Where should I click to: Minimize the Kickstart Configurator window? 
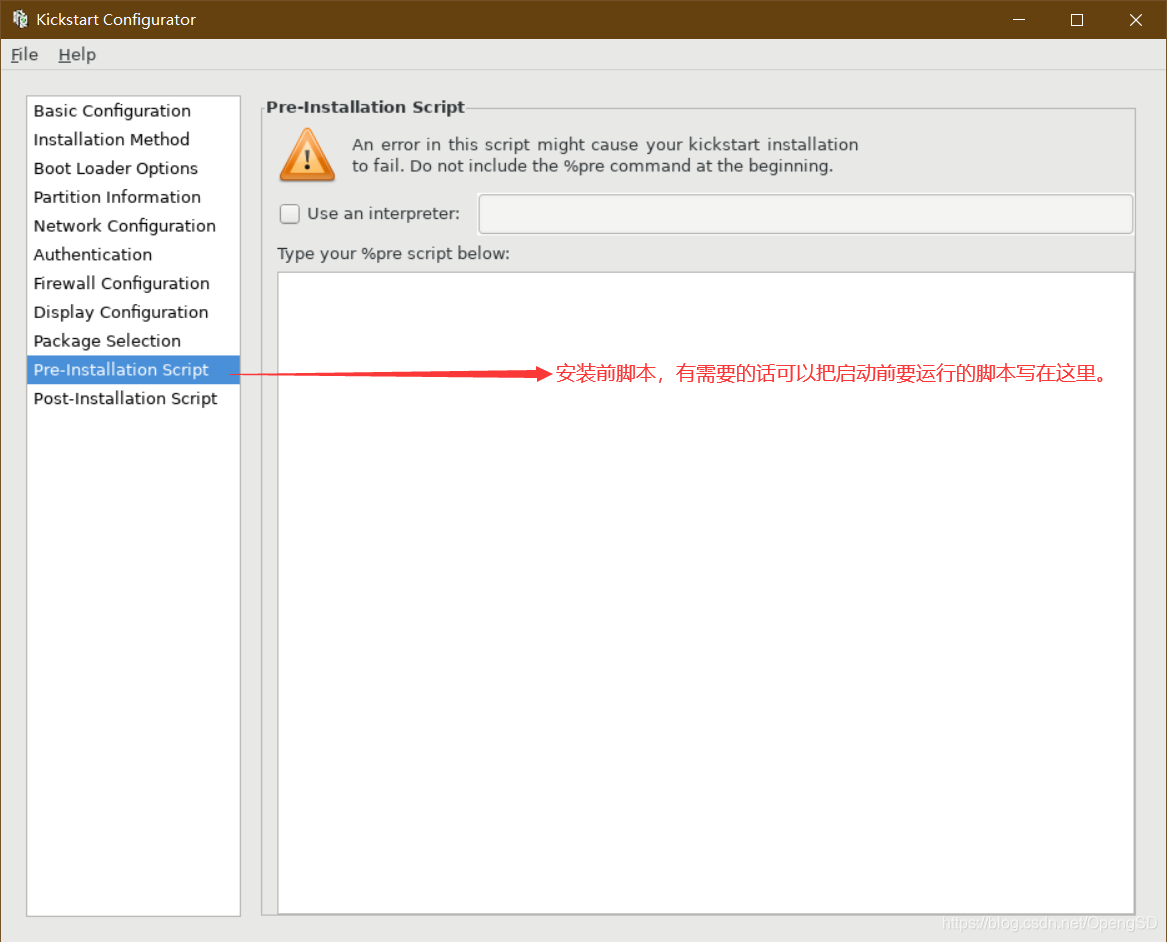click(x=1019, y=19)
